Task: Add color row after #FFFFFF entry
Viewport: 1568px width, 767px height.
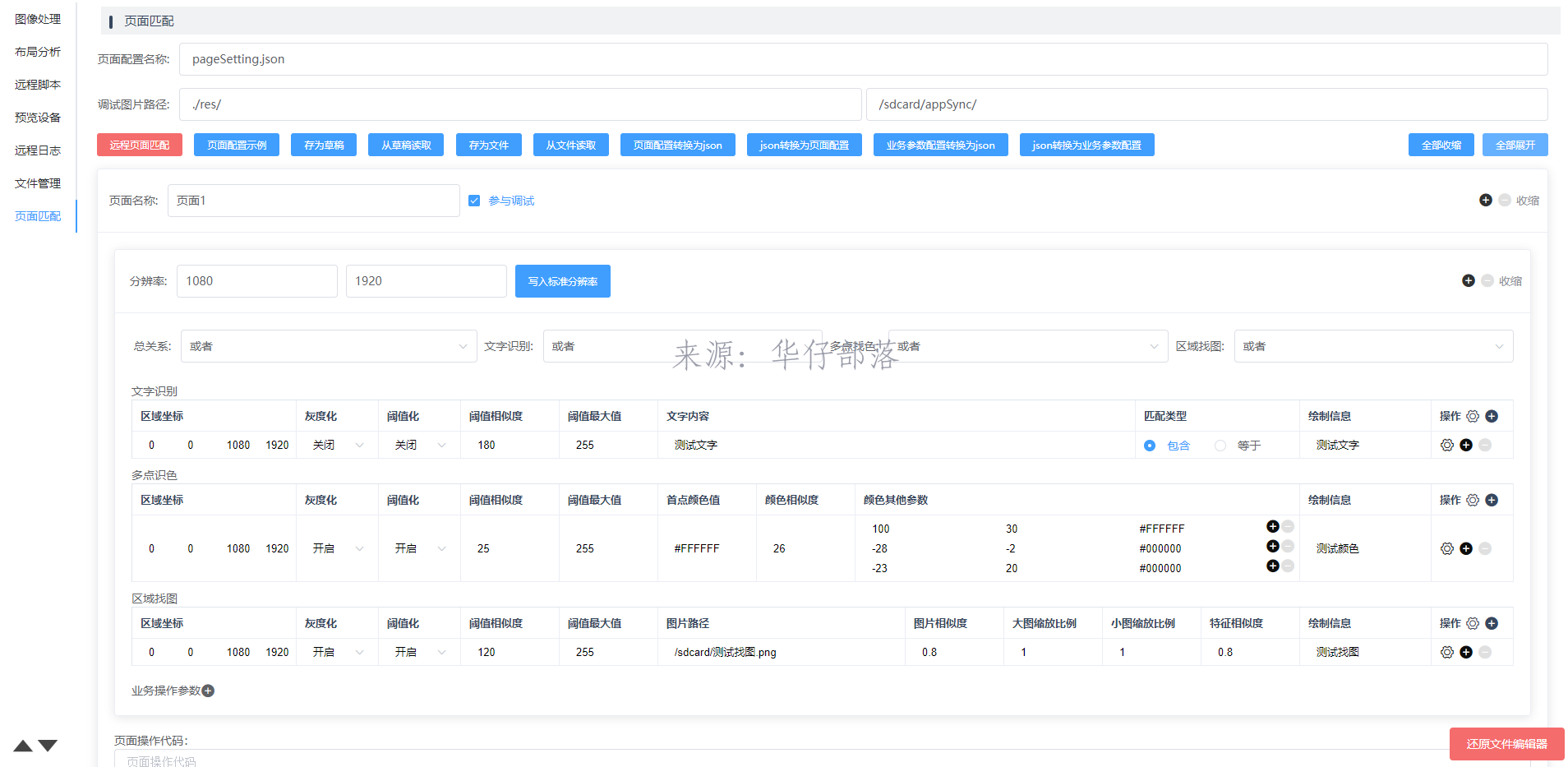Action: coord(1272,526)
